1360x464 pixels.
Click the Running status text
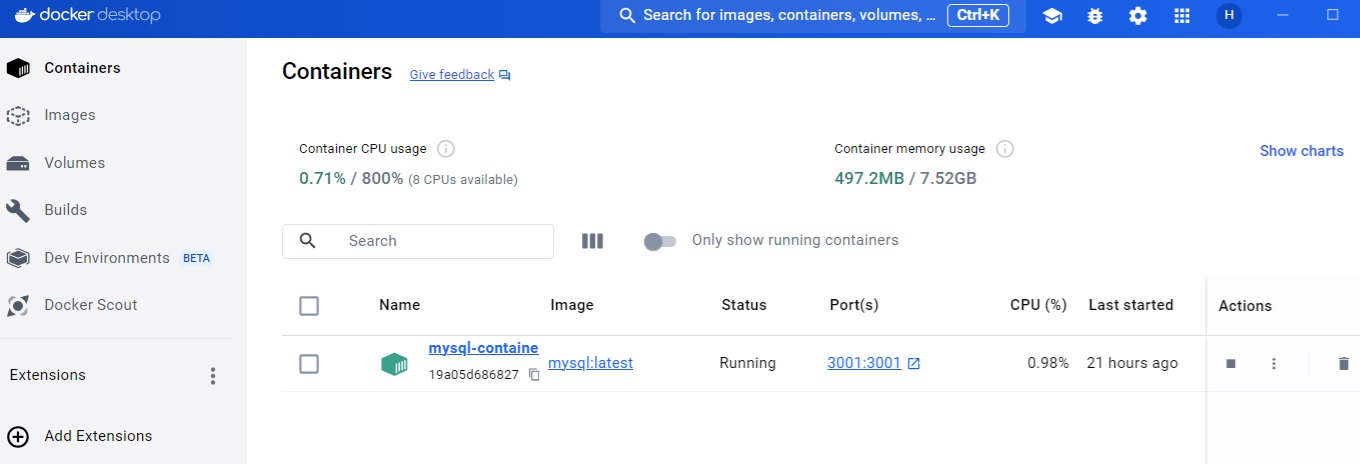coord(747,363)
